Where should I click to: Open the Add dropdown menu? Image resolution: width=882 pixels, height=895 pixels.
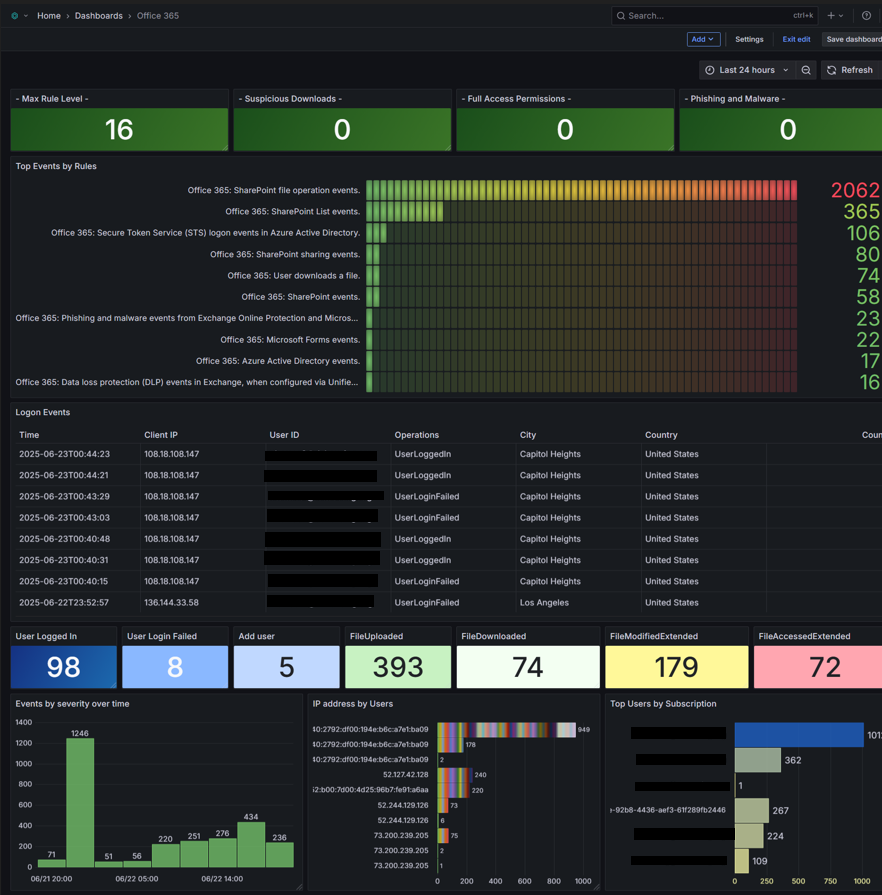click(x=703, y=39)
